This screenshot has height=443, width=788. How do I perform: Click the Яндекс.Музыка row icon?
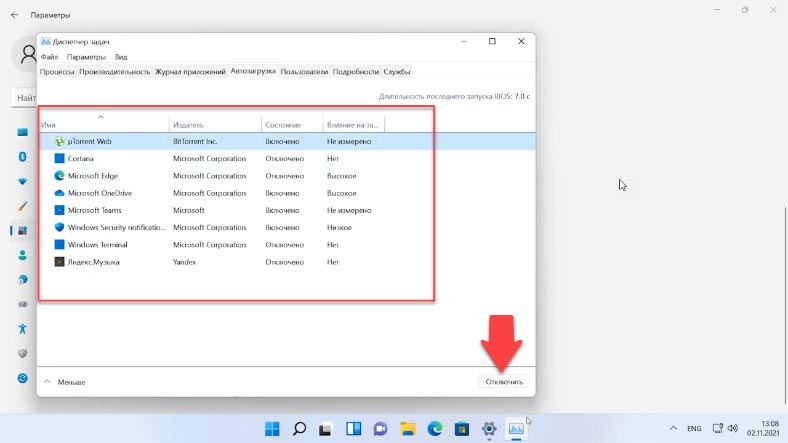pos(59,262)
